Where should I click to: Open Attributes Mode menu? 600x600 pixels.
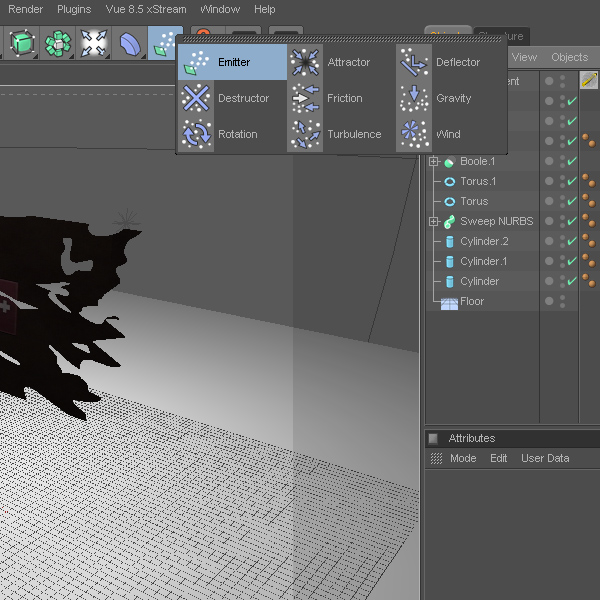(x=463, y=458)
